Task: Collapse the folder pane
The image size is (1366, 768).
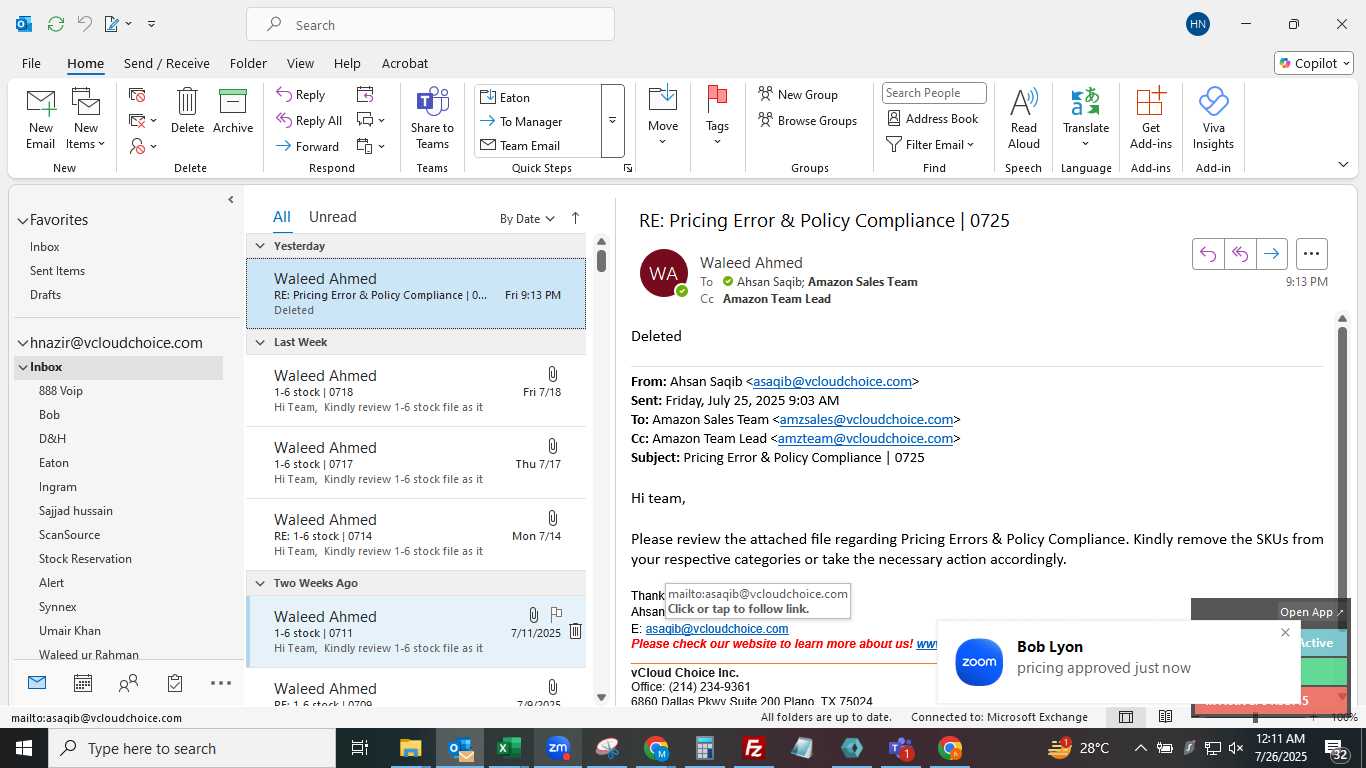Action: coord(231,200)
